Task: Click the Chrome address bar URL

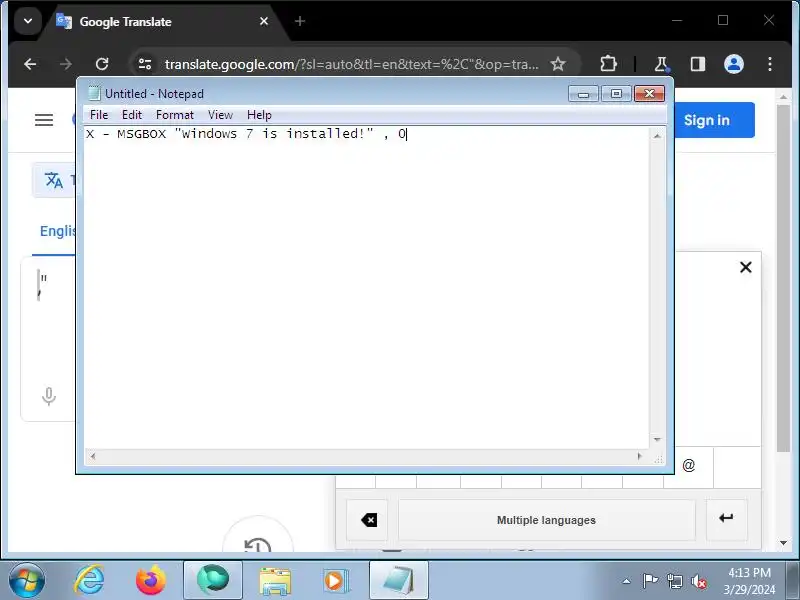Action: (x=352, y=64)
